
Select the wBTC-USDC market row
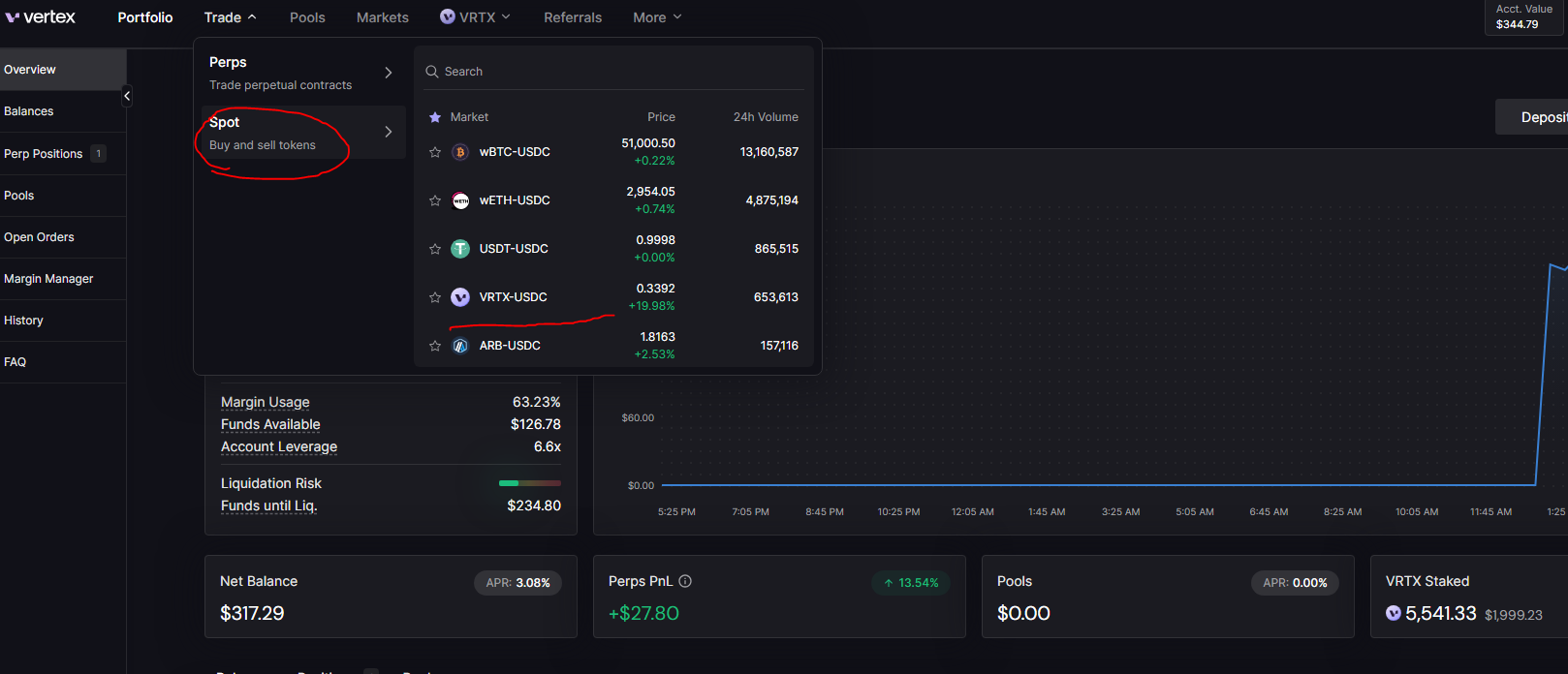pyautogui.click(x=613, y=152)
